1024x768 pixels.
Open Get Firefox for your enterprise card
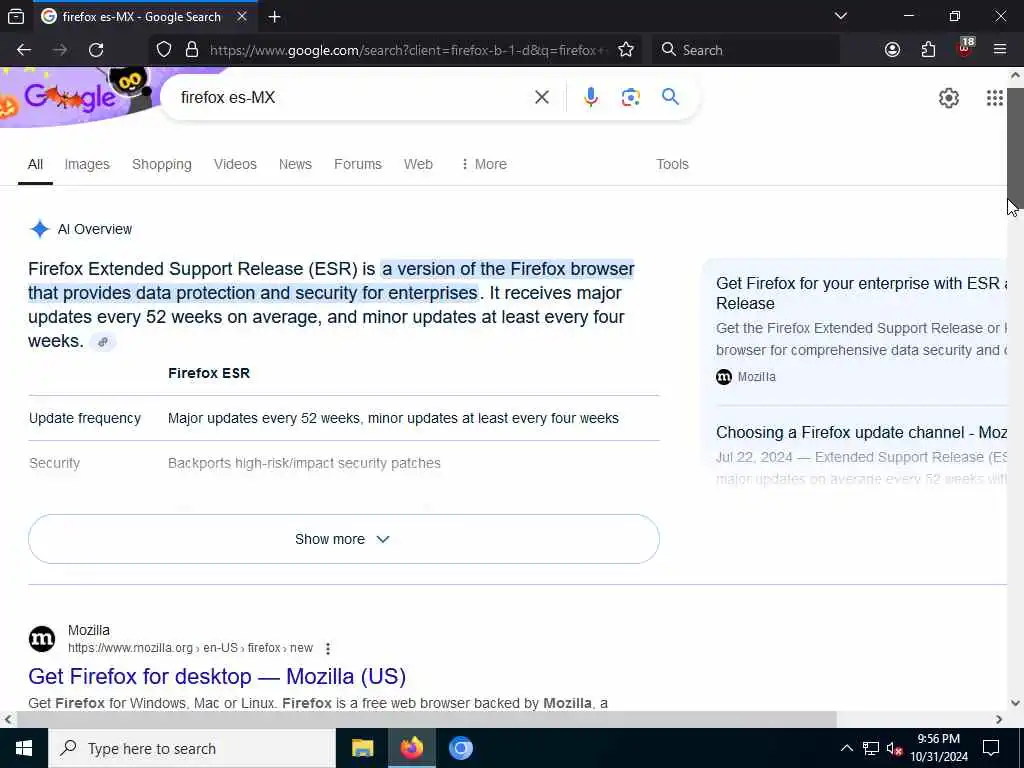point(861,293)
